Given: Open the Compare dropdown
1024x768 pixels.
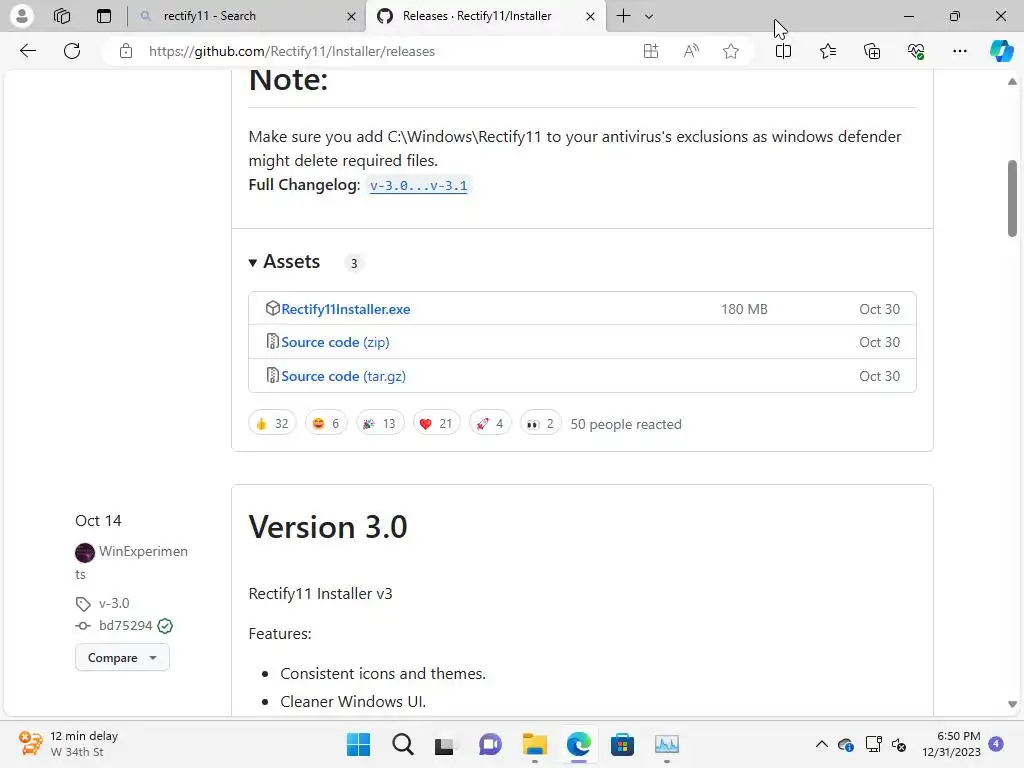Looking at the screenshot, I should tap(122, 658).
